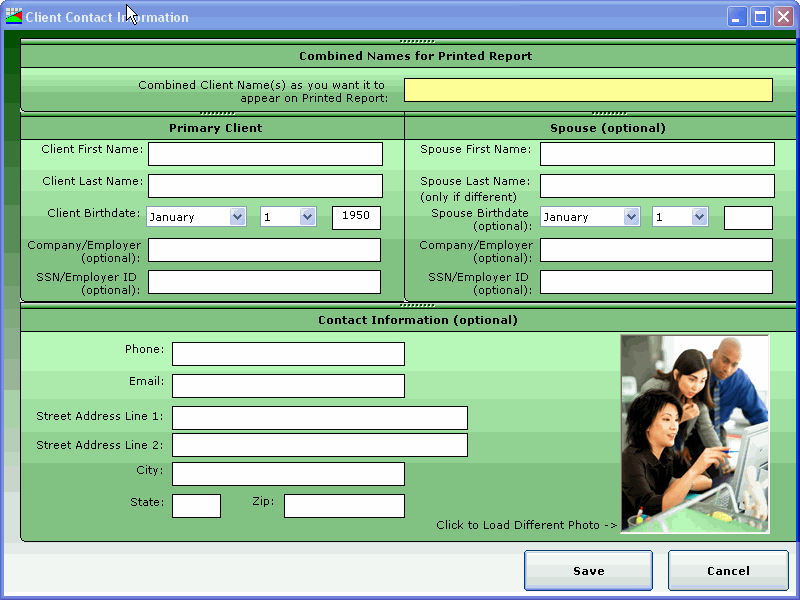This screenshot has height=600, width=800.
Task: Focus the Client Last Name field
Action: (x=265, y=186)
